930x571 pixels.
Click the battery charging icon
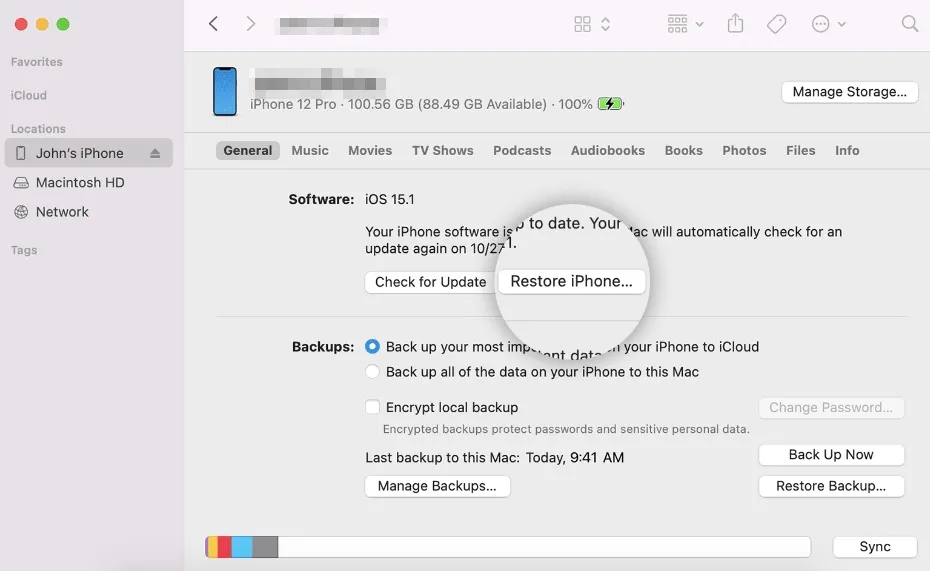tap(610, 104)
